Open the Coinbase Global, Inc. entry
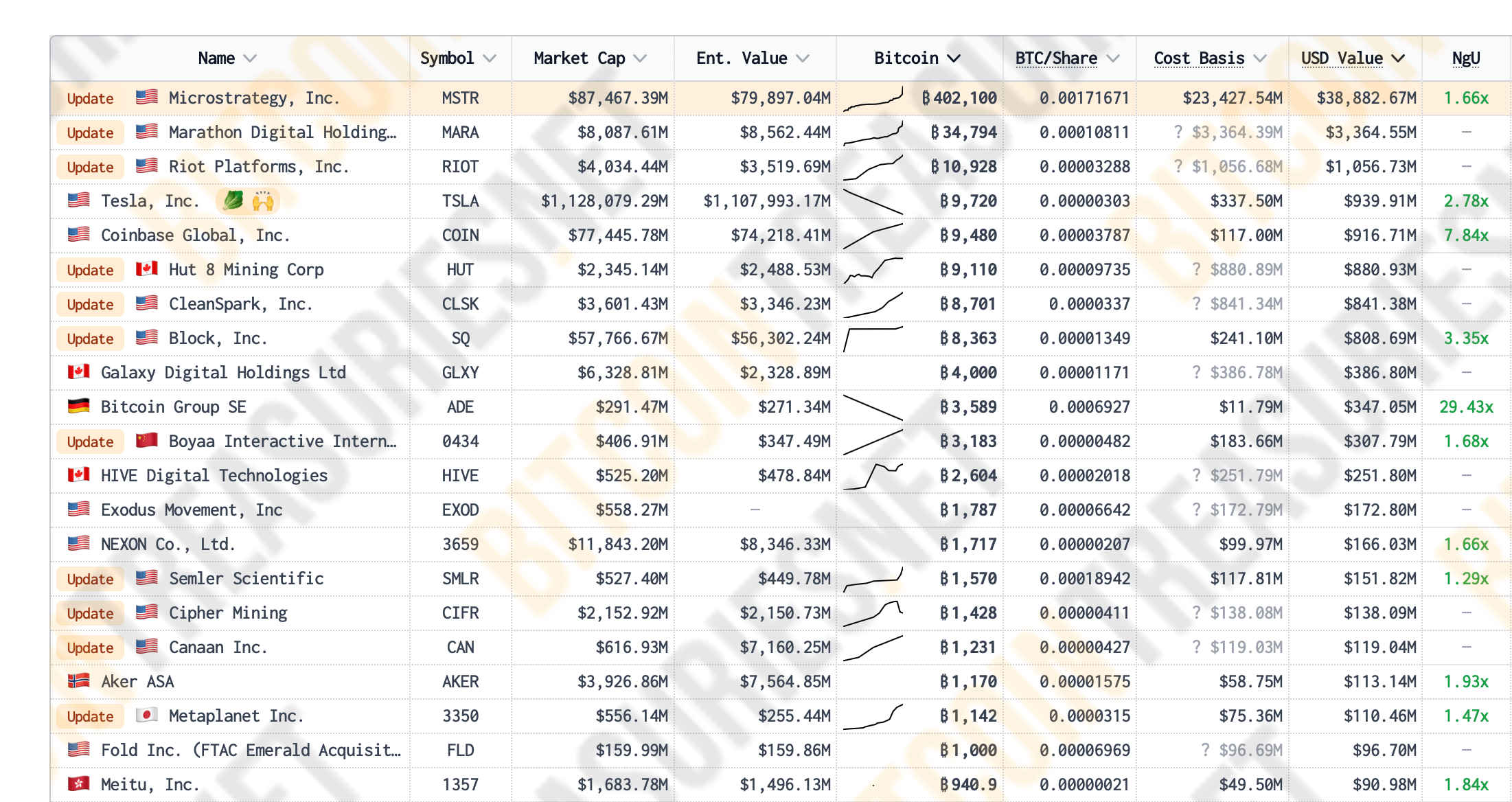This screenshot has height=802, width=1512. point(196,236)
